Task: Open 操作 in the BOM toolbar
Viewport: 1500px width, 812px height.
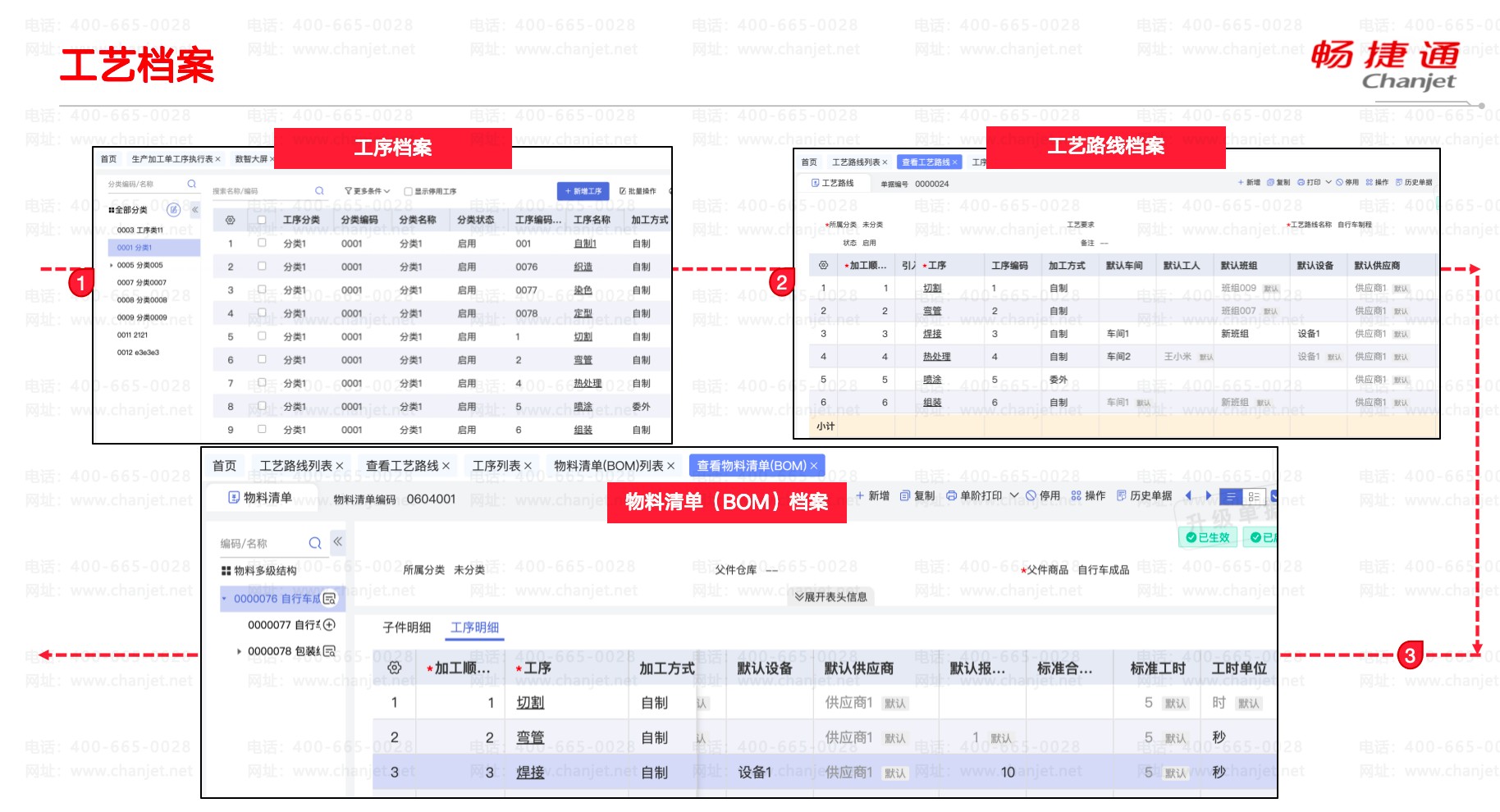Action: coord(1088,495)
